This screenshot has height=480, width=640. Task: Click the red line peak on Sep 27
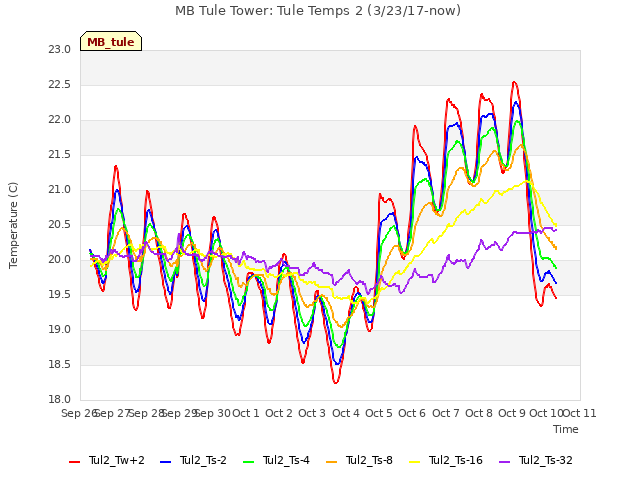(x=116, y=166)
